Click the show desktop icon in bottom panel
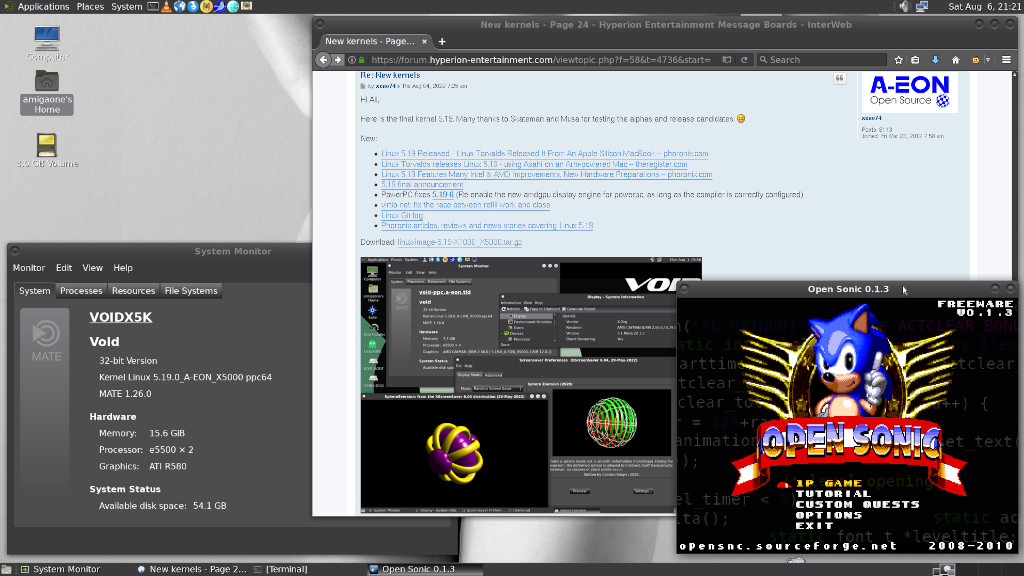 [6, 569]
